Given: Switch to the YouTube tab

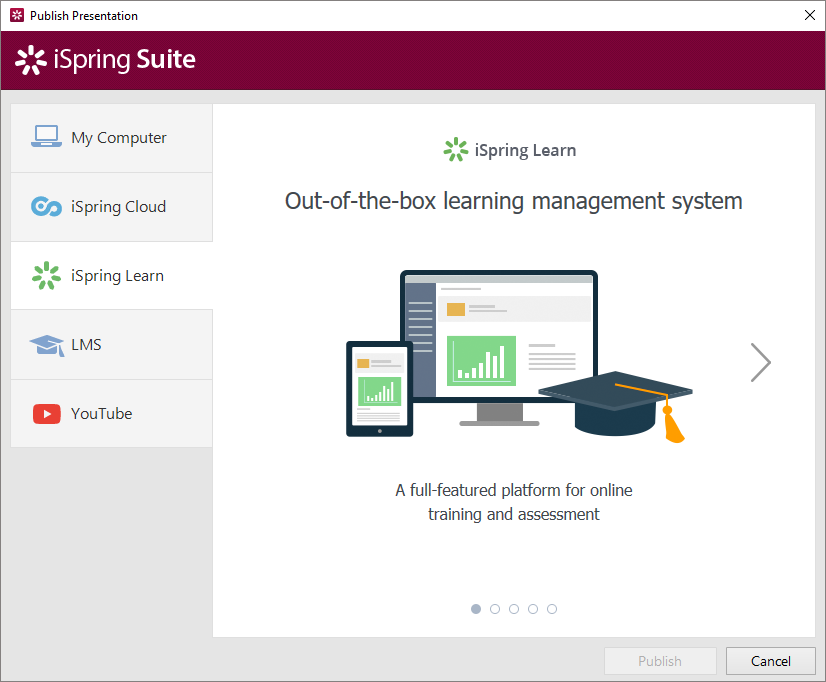Looking at the screenshot, I should (x=111, y=413).
